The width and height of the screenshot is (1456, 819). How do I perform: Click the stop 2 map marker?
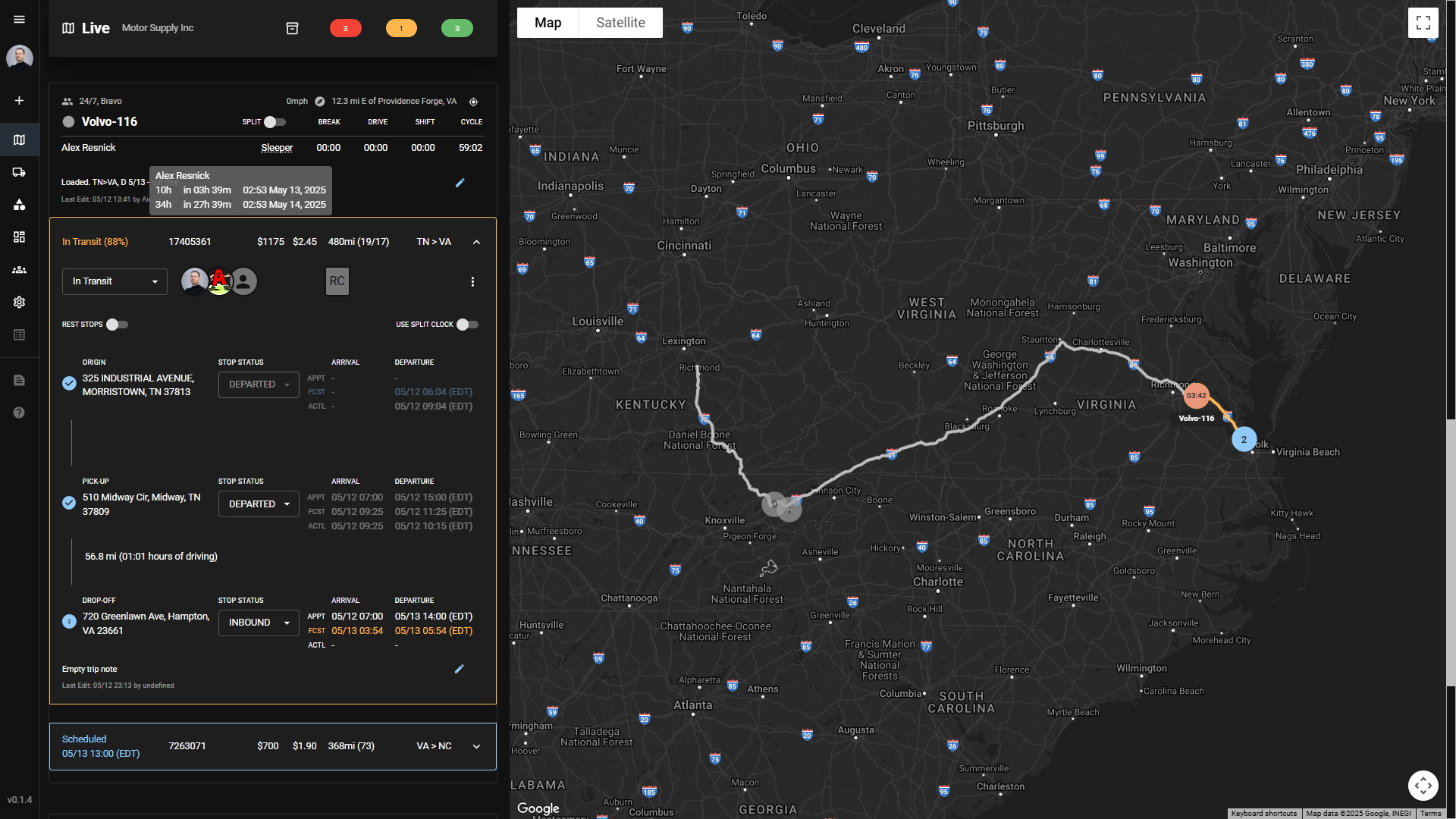pyautogui.click(x=1244, y=439)
